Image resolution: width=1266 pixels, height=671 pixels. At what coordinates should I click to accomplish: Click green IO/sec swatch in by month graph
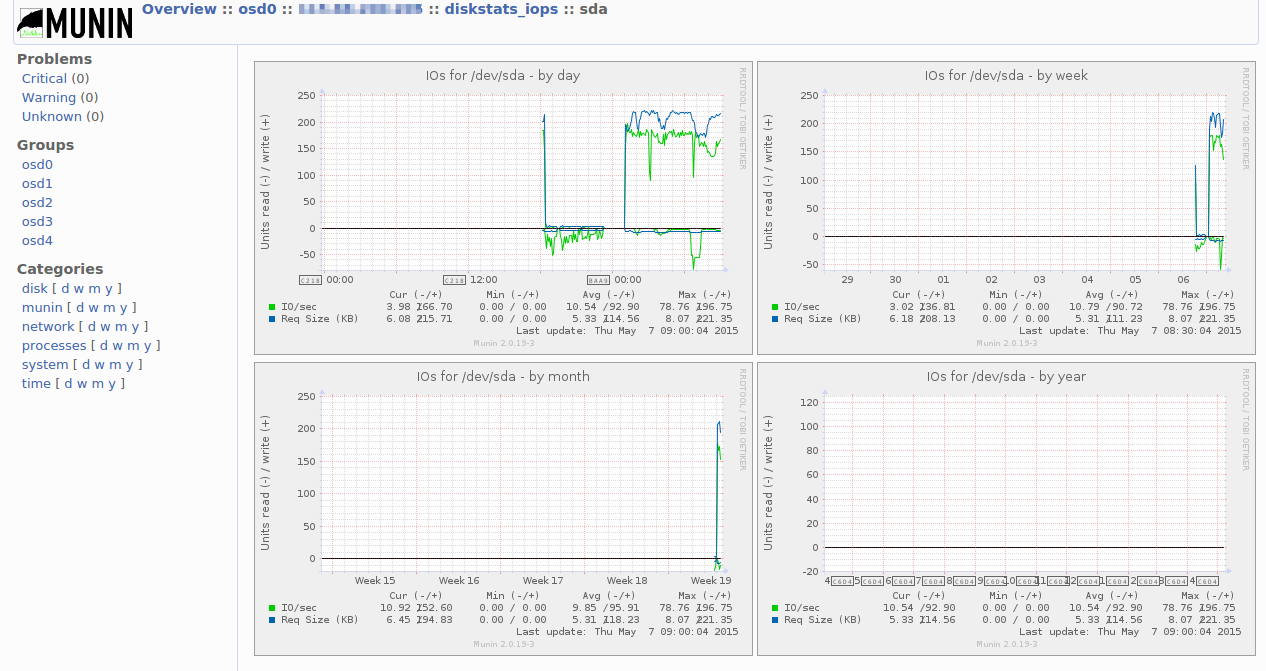[x=272, y=608]
